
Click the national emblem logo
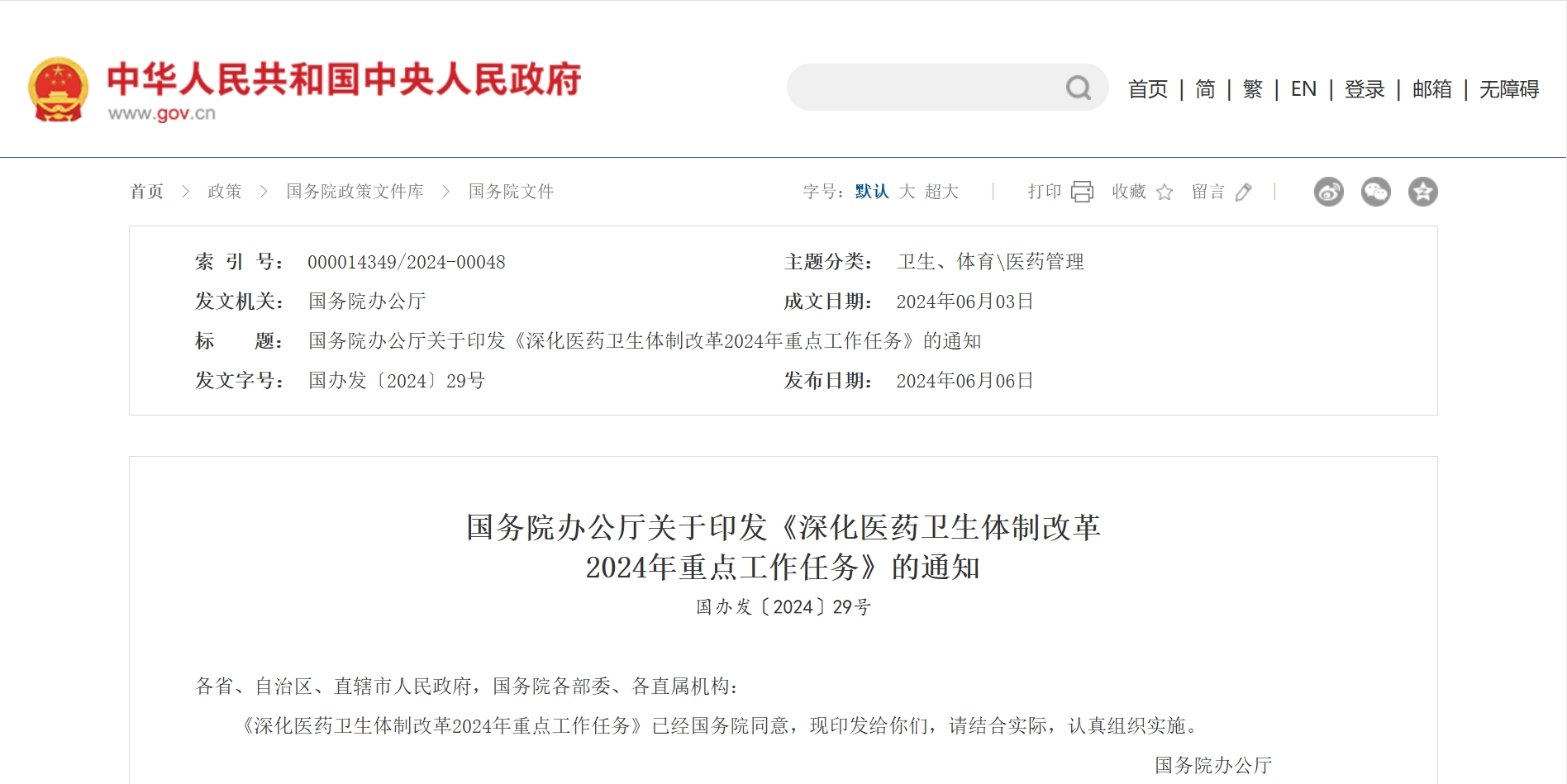58,89
